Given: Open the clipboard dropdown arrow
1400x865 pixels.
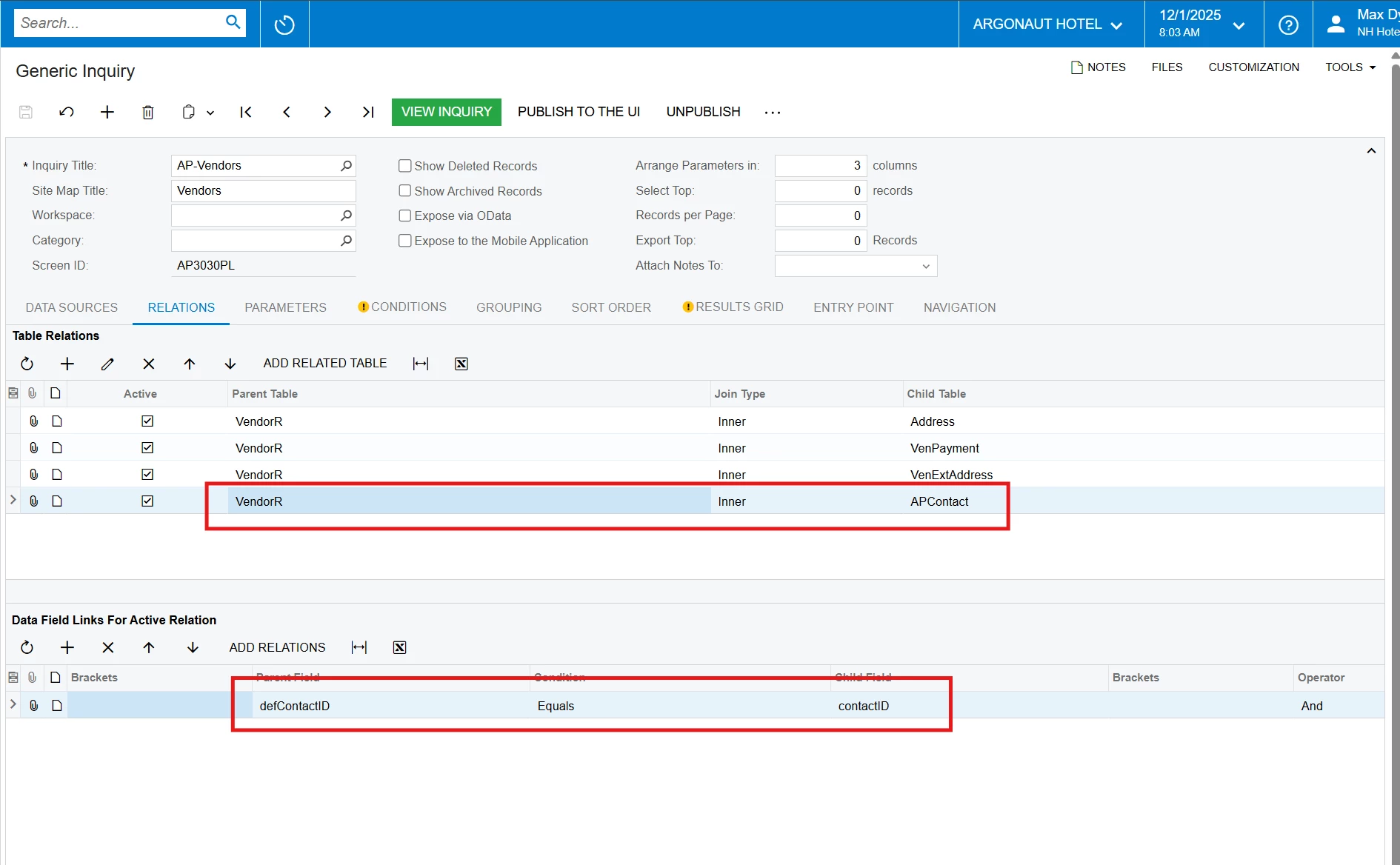Looking at the screenshot, I should 210,113.
